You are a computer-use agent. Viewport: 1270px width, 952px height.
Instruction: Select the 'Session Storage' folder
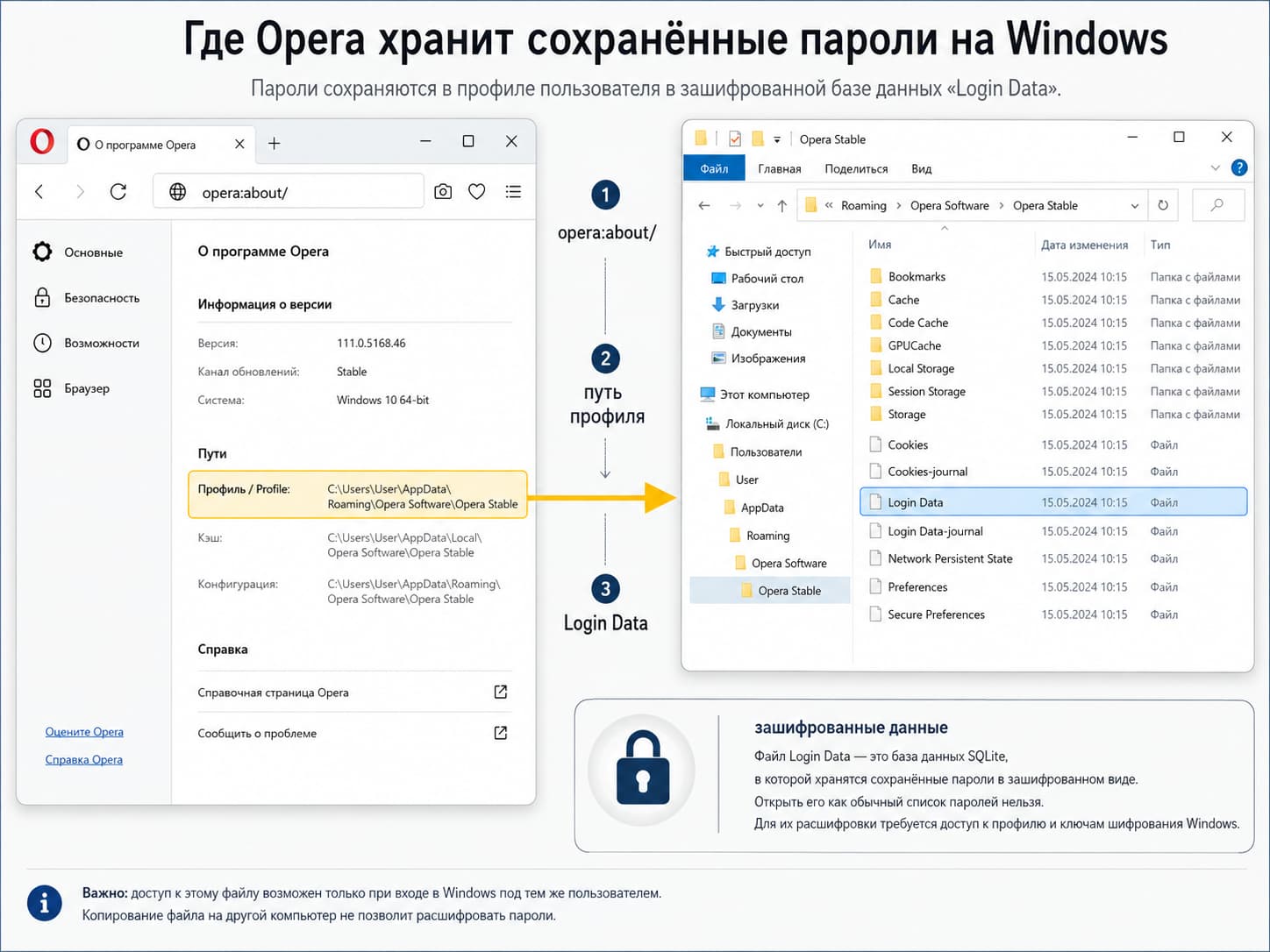pyautogui.click(x=917, y=391)
